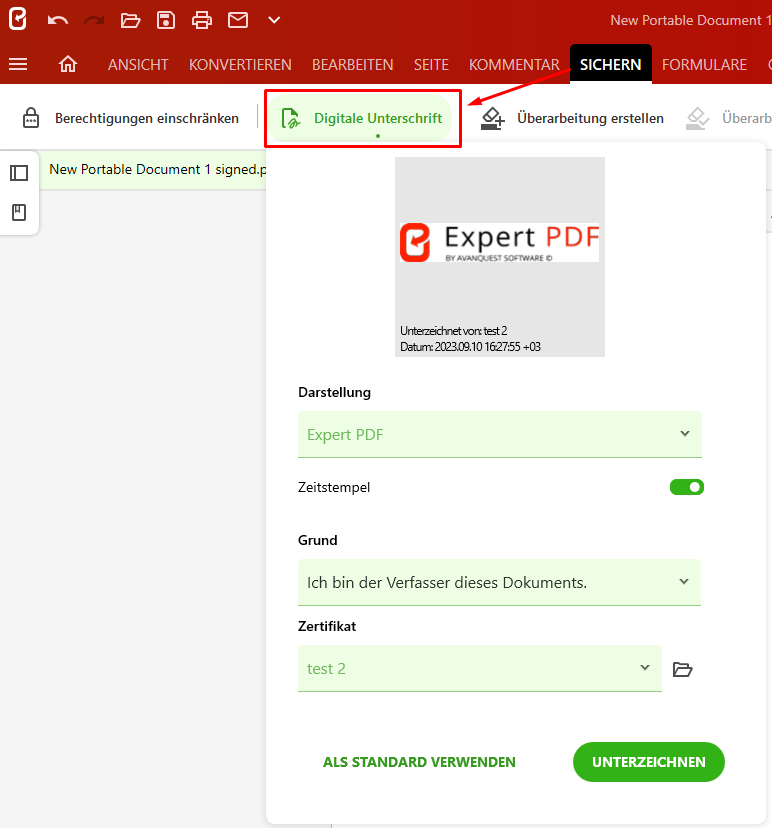
Task: Browse for a certificate with folder icon
Action: (682, 669)
